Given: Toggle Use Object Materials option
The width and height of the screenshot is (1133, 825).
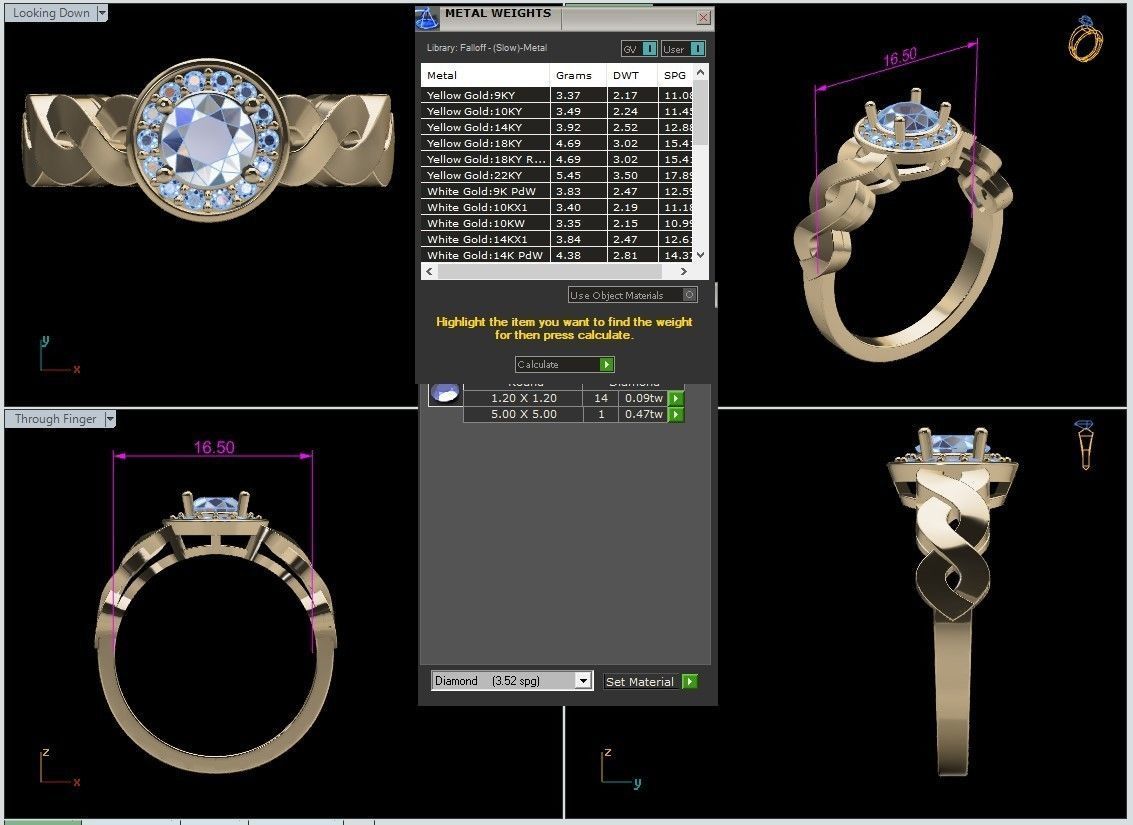Looking at the screenshot, I should [x=632, y=295].
